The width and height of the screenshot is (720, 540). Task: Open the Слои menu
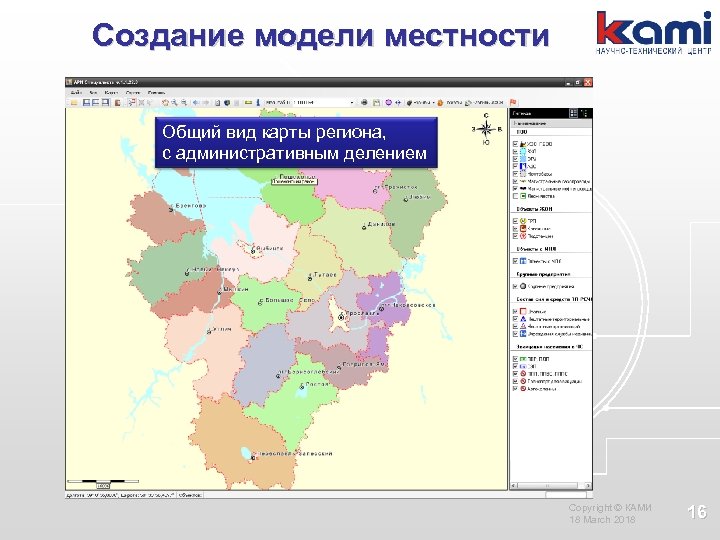pyautogui.click(x=133, y=93)
